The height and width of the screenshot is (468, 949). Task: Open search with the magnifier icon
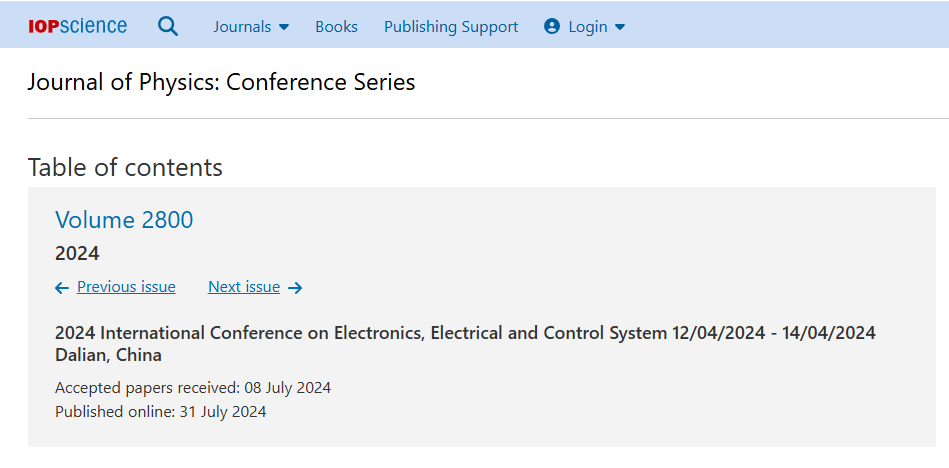(x=168, y=27)
